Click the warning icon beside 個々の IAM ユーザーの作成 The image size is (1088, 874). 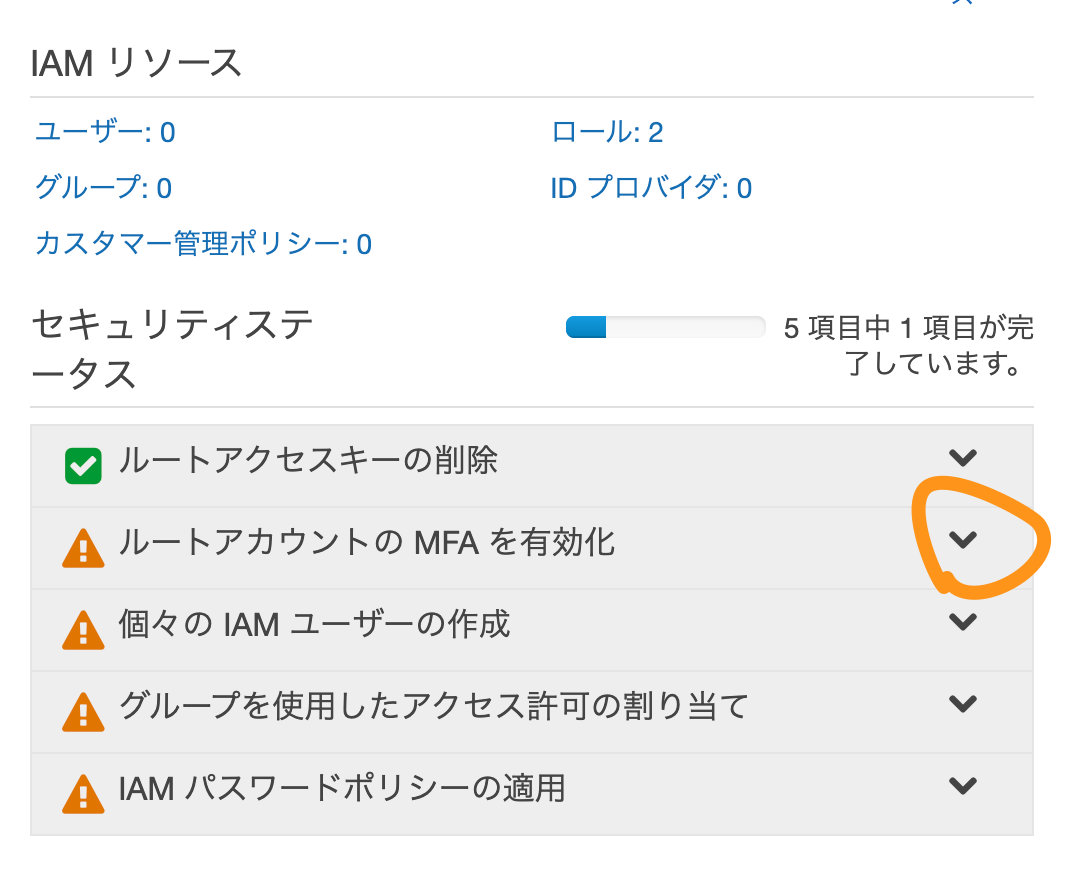83,630
